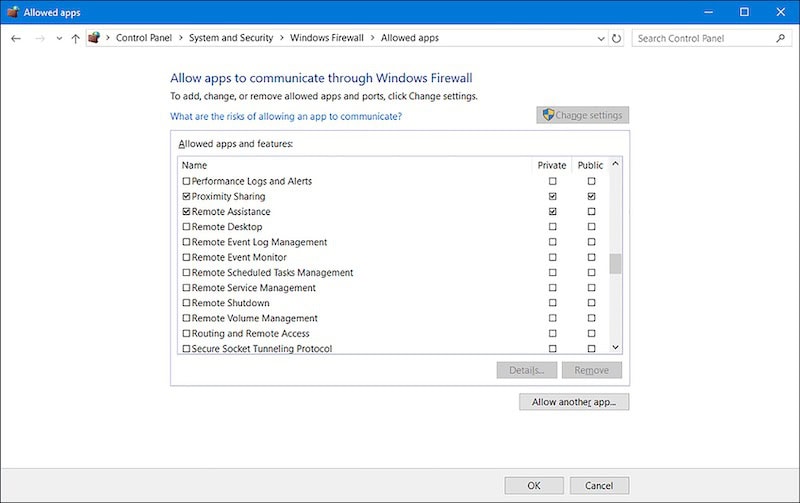
Task: Navigate to Control Panel breadcrumb
Action: pyautogui.click(x=144, y=38)
